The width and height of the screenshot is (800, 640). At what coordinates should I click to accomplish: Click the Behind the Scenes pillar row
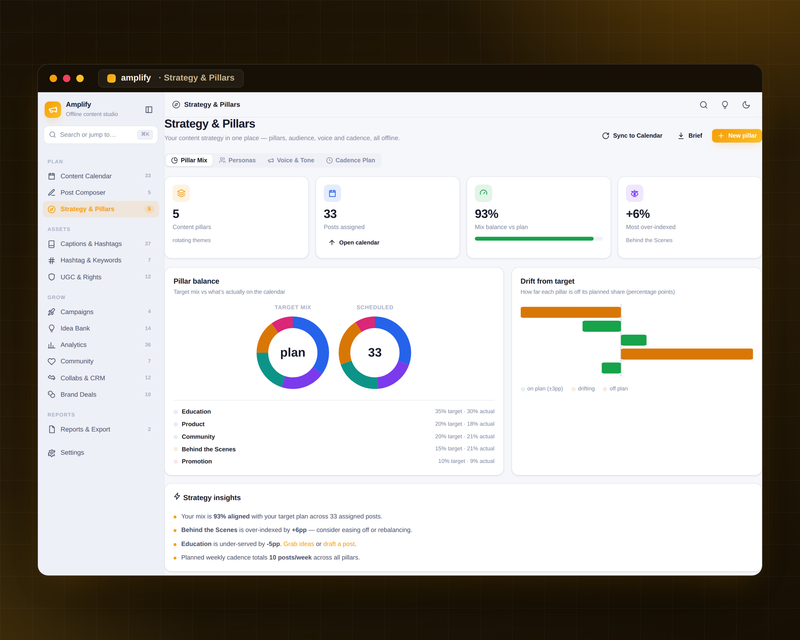(334, 449)
